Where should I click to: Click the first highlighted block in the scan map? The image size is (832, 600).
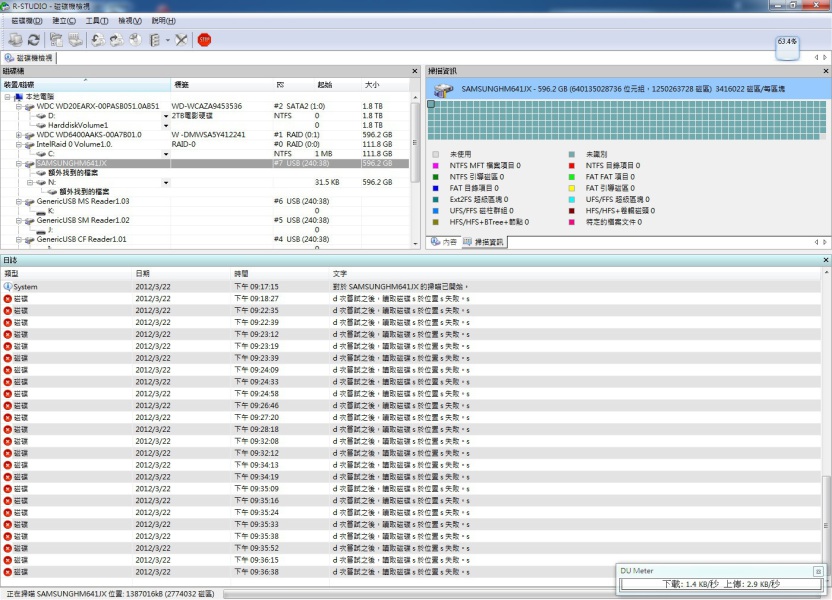(x=431, y=105)
